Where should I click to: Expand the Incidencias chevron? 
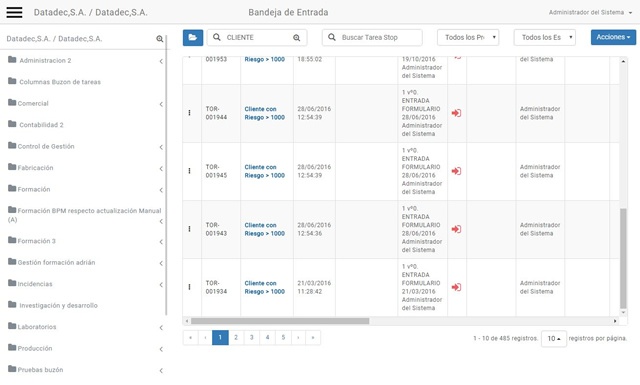(161, 285)
